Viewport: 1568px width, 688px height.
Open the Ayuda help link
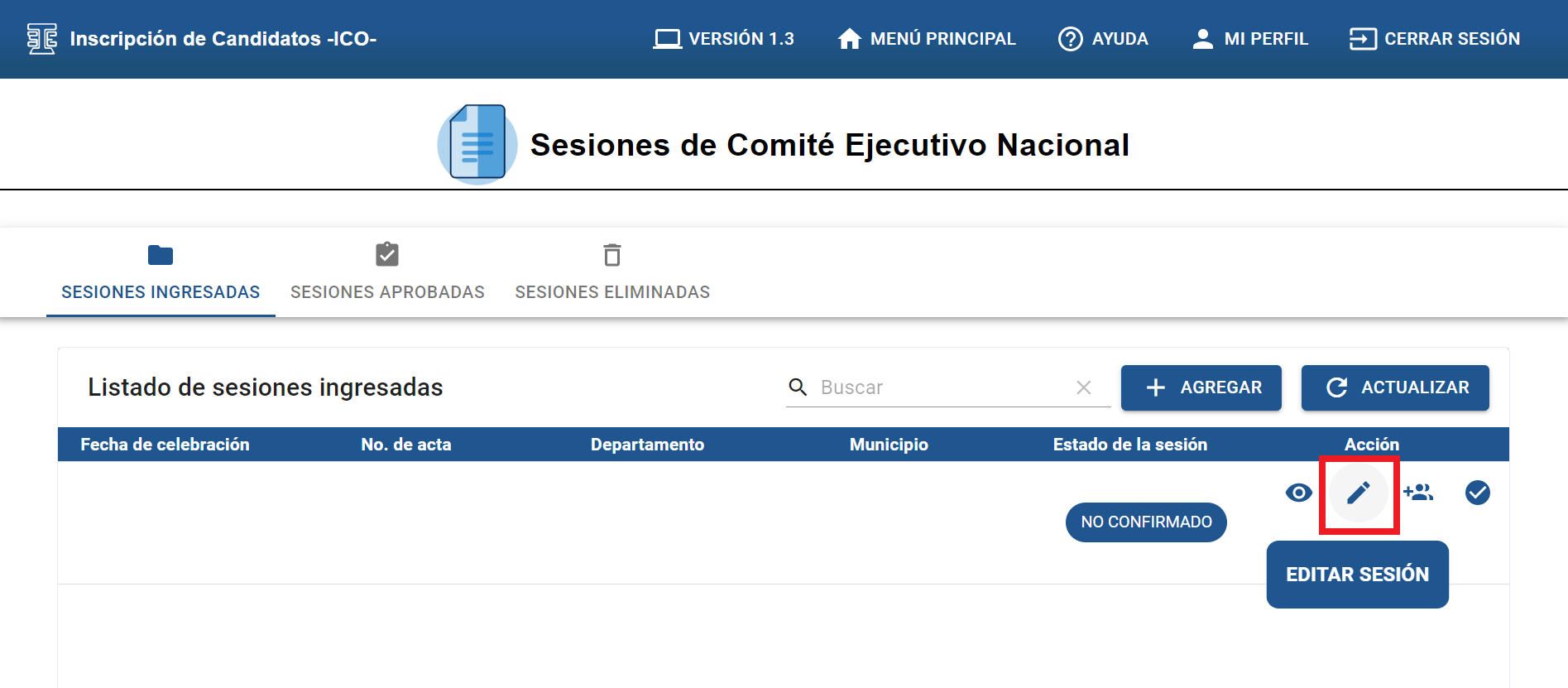click(x=1103, y=39)
